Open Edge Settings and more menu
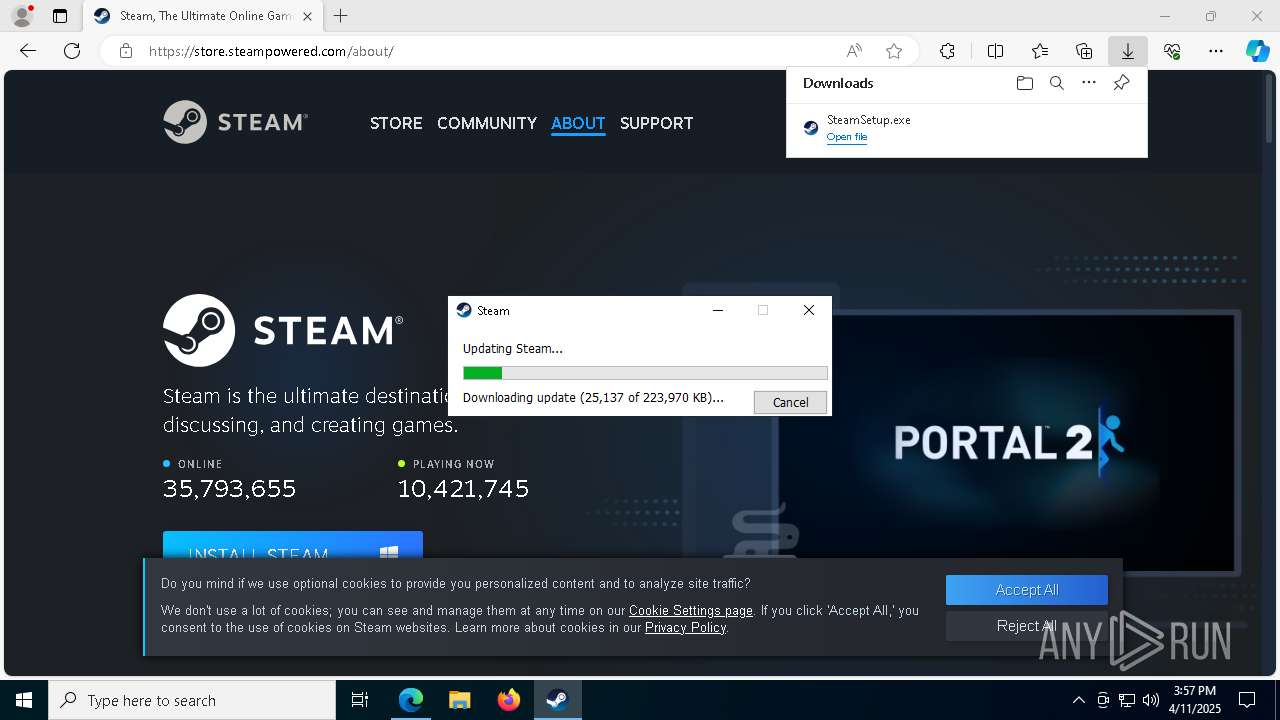The height and width of the screenshot is (720, 1280). (x=1216, y=51)
